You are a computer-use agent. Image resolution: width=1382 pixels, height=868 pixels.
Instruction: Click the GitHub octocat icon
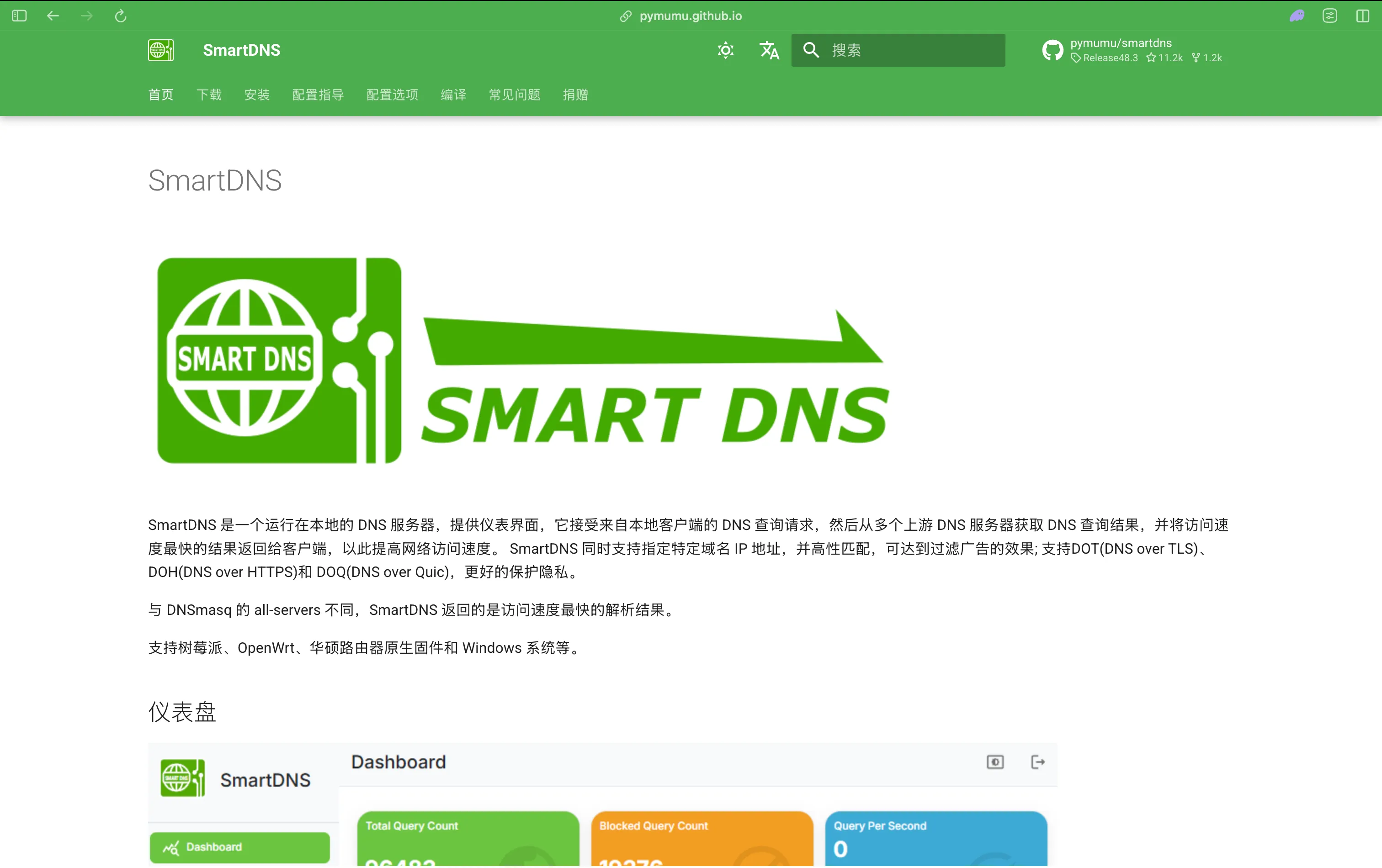tap(1052, 51)
